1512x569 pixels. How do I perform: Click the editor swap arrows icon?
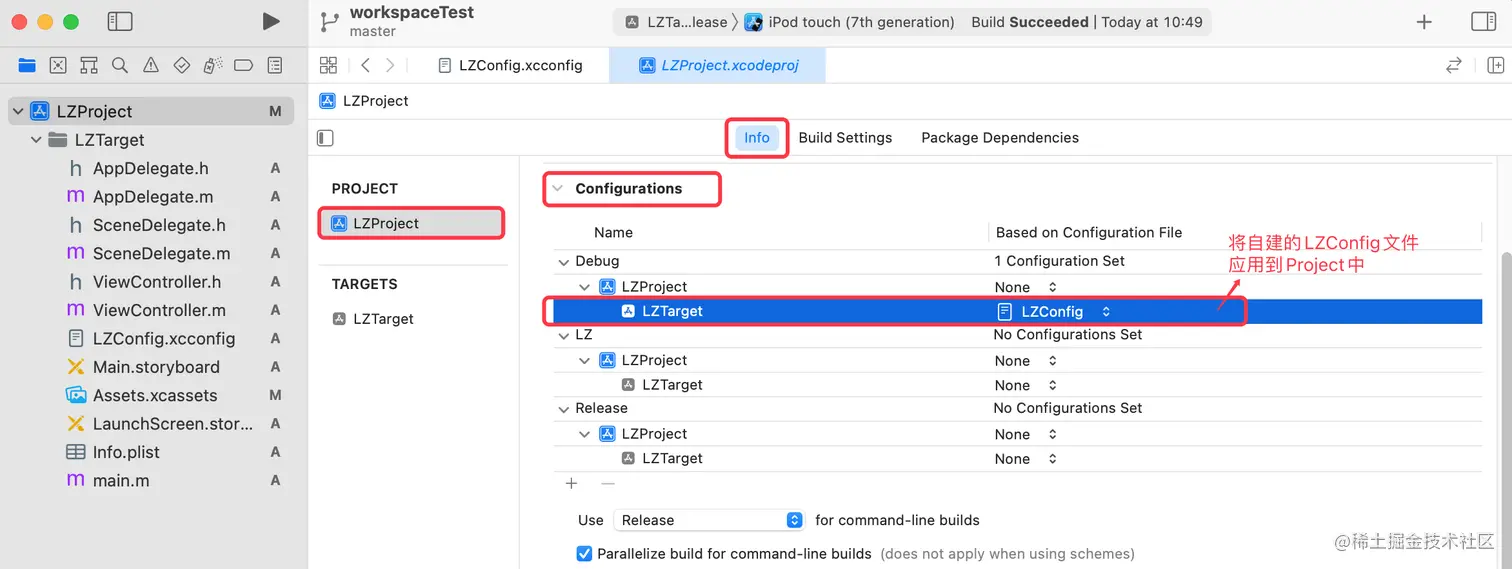(1453, 65)
